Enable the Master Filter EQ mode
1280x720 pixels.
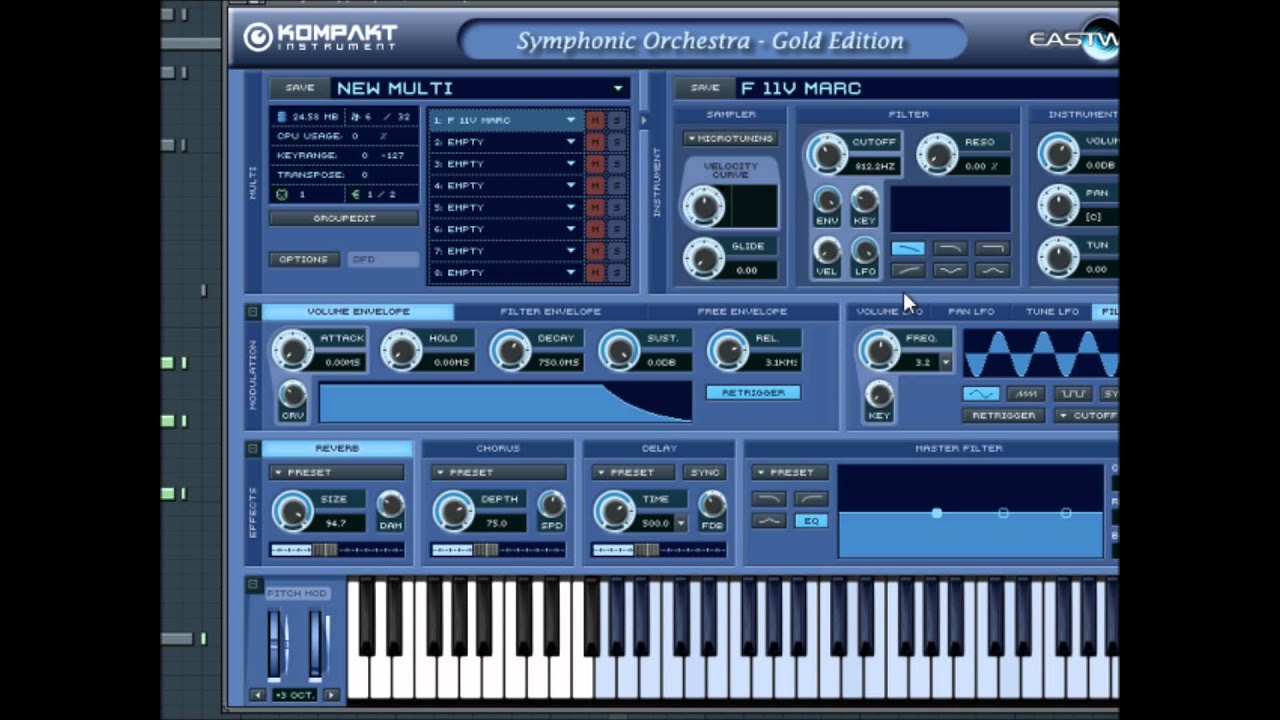[811, 521]
